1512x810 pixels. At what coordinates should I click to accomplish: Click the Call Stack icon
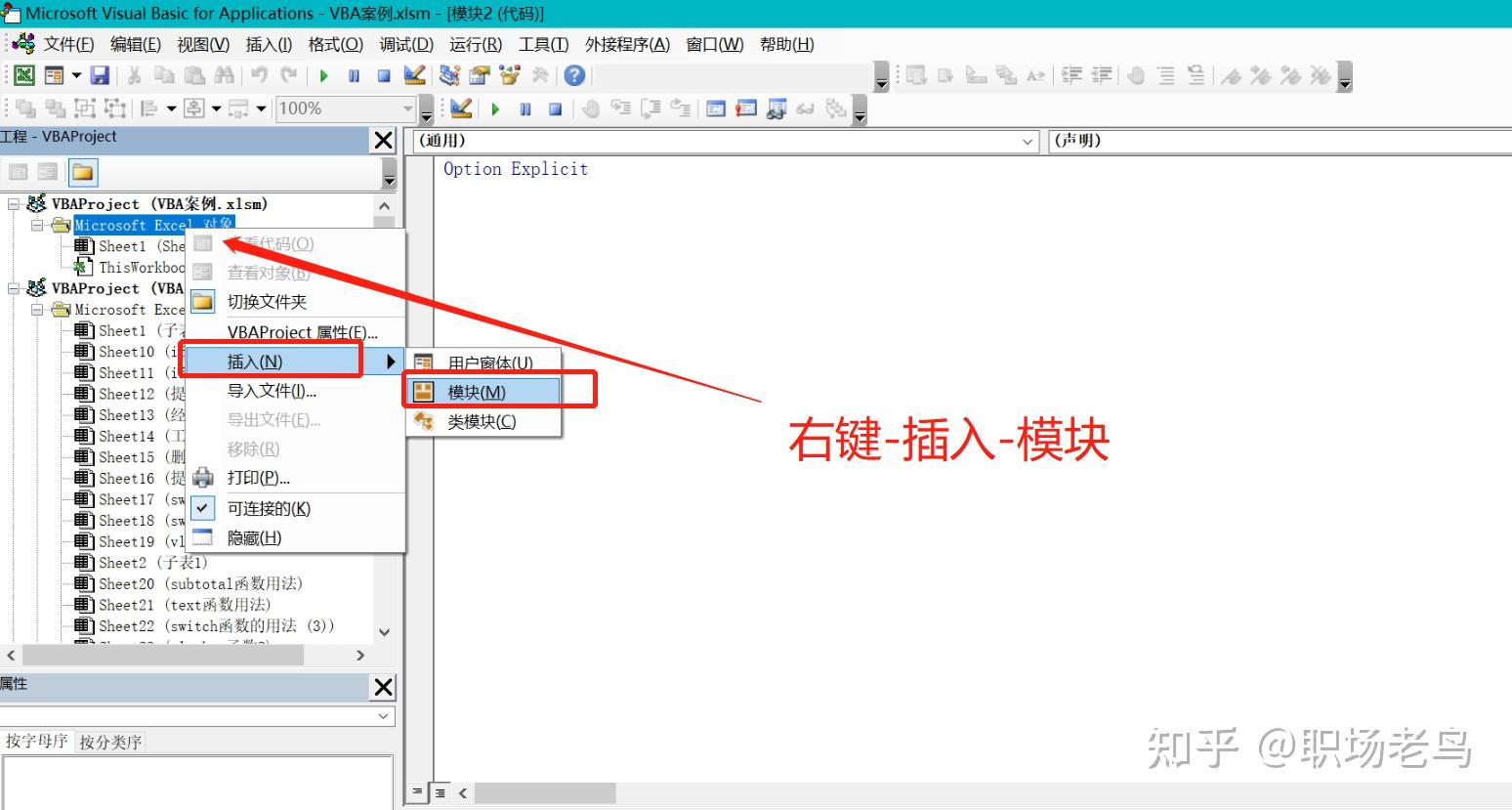[836, 109]
